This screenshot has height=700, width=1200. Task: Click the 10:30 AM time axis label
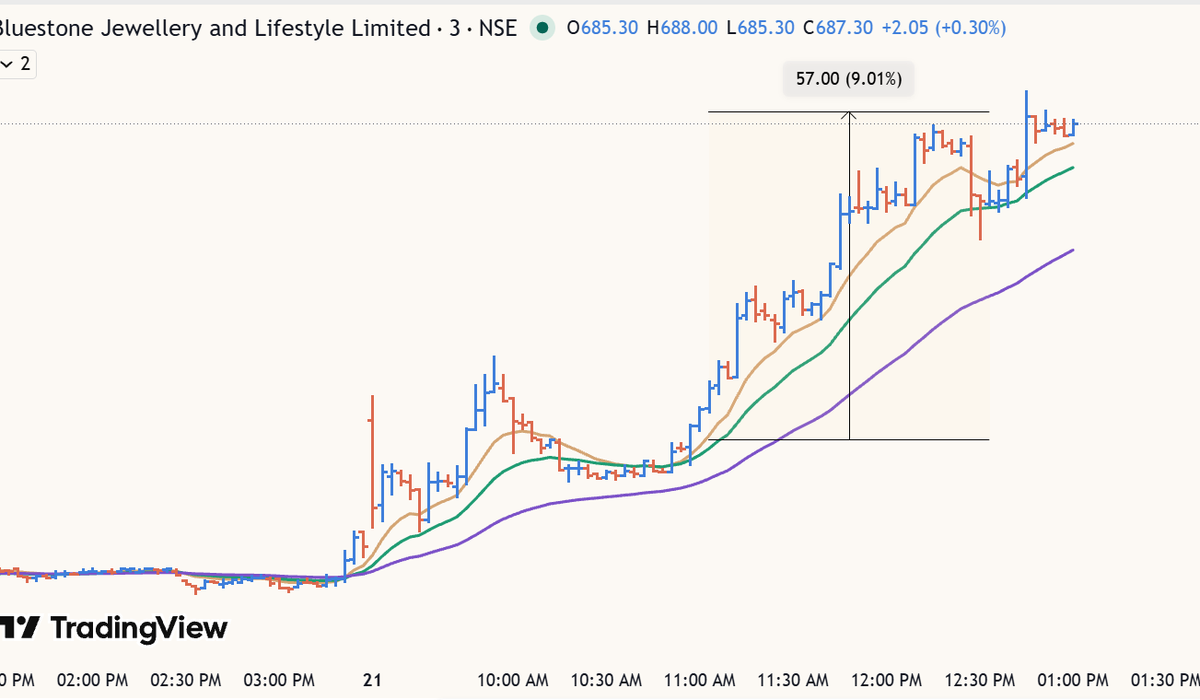pos(605,680)
